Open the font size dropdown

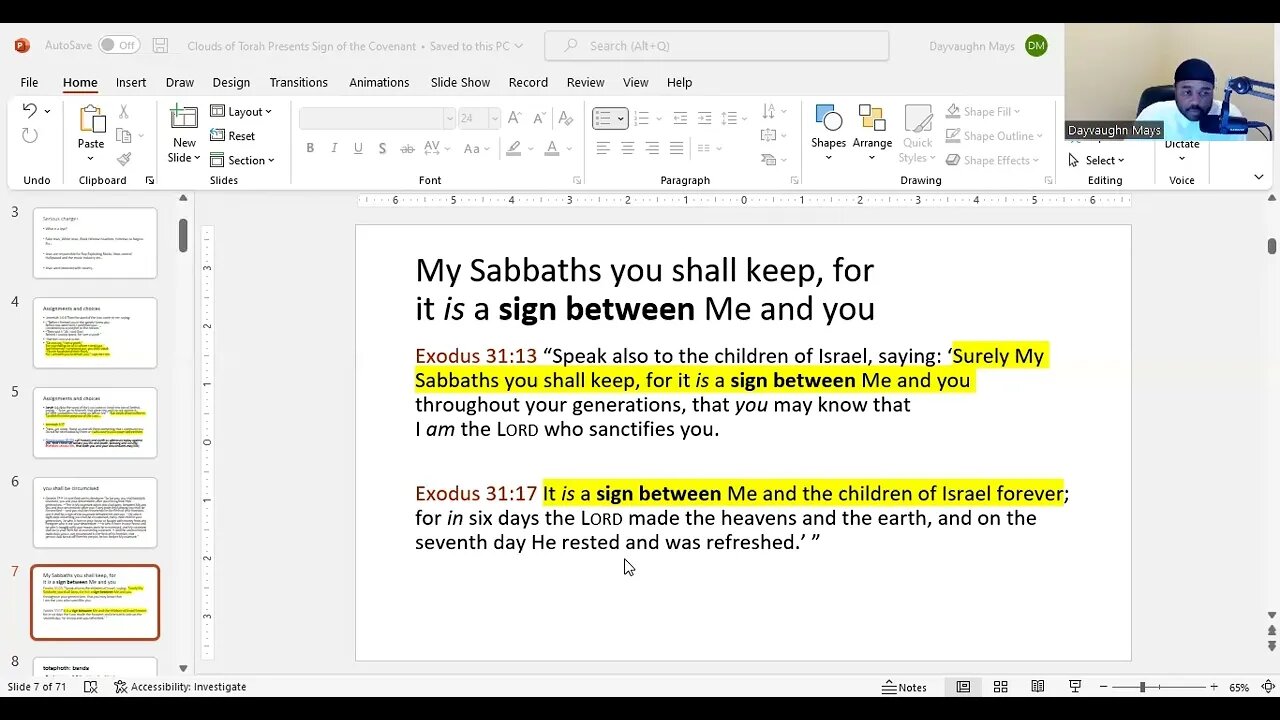494,118
